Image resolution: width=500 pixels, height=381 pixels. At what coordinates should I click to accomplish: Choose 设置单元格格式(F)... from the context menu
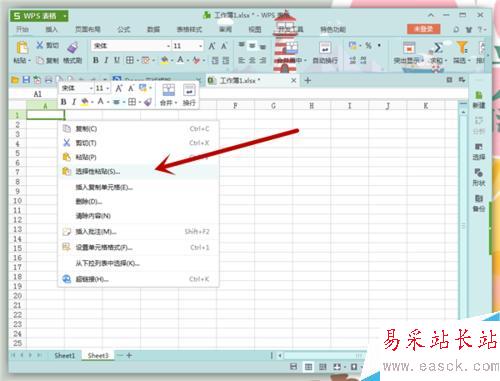(139, 247)
